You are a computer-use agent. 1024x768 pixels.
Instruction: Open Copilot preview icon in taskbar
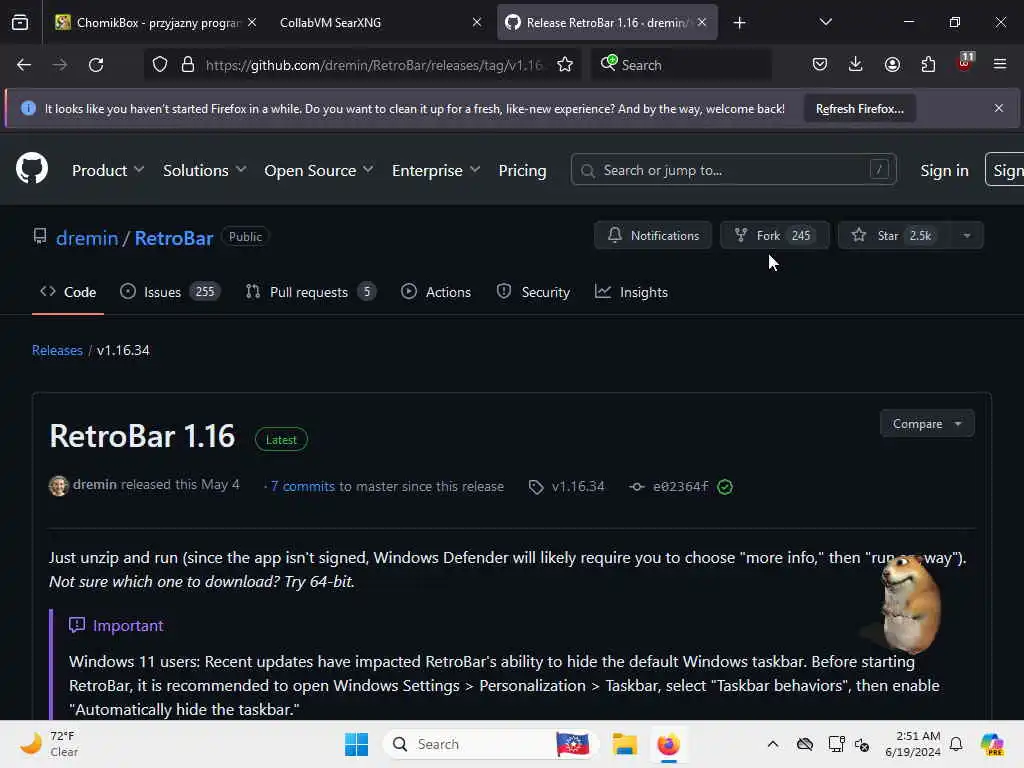992,744
